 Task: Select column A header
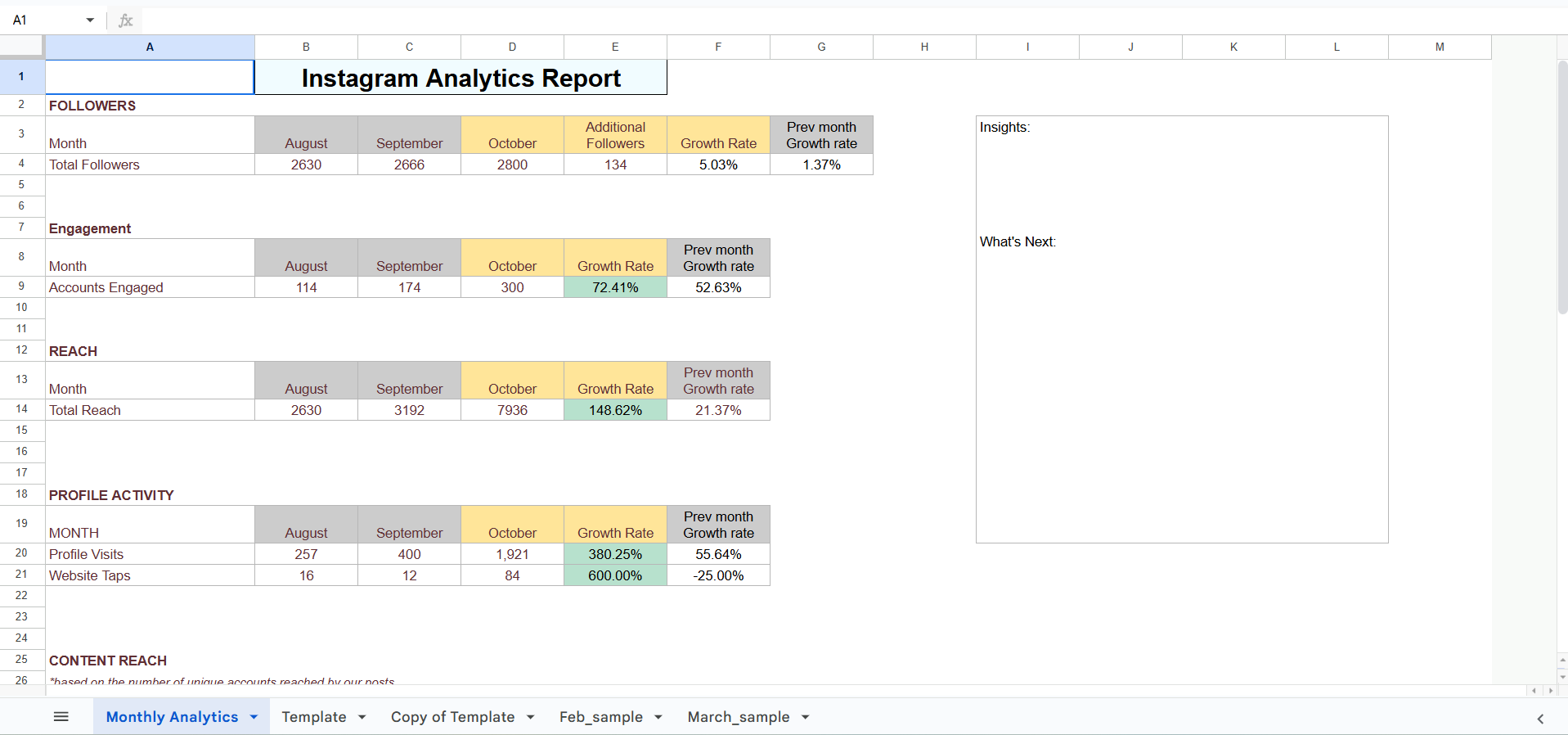[x=150, y=47]
